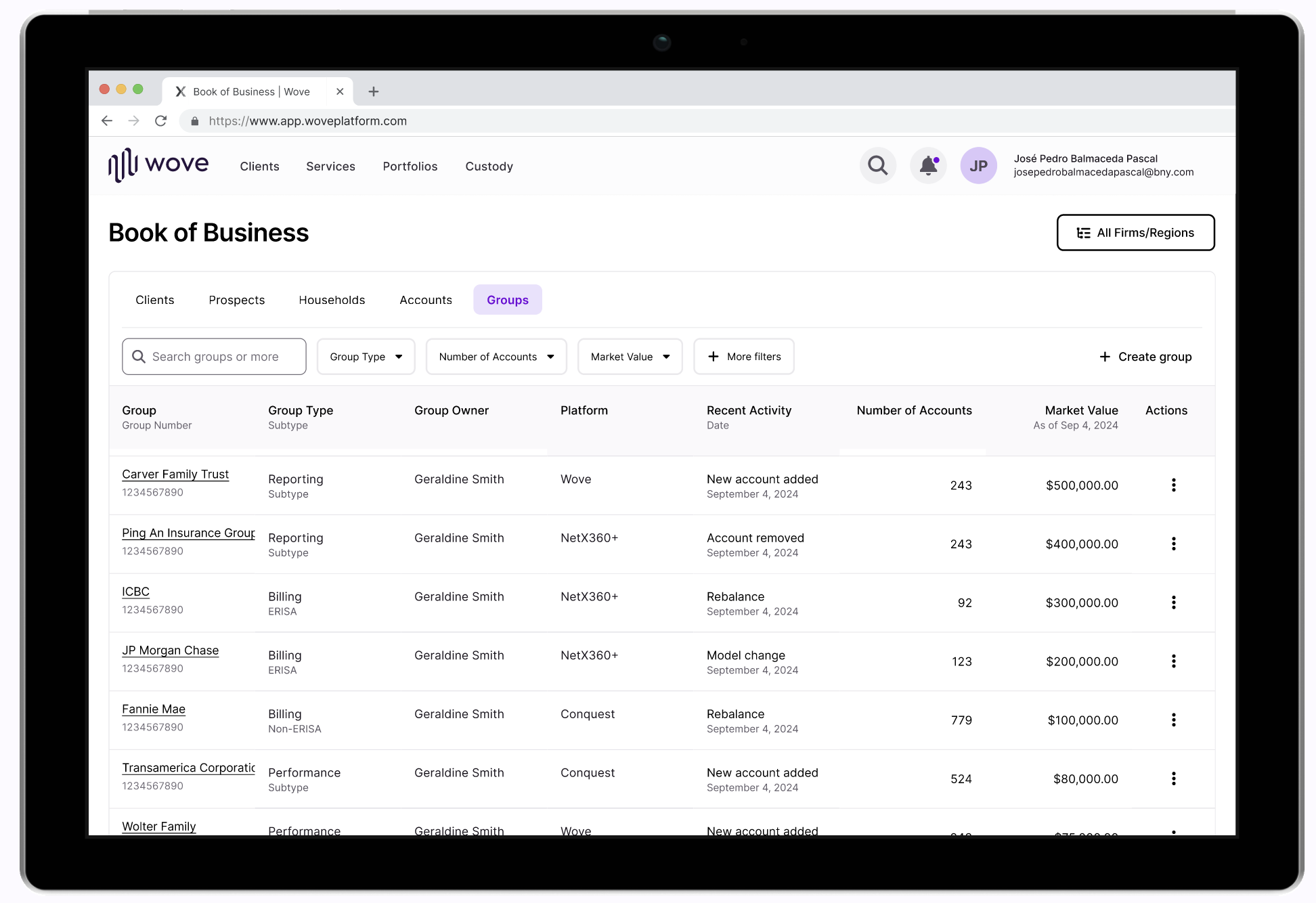The image size is (1316, 903).
Task: Reload the browser page
Action: (x=160, y=121)
